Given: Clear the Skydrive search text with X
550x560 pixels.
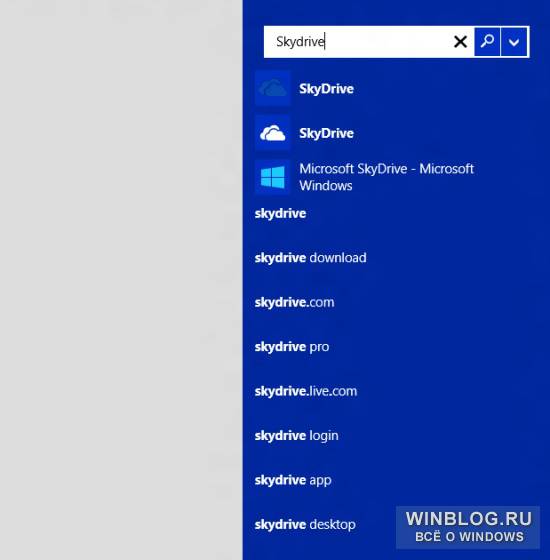Looking at the screenshot, I should pyautogui.click(x=460, y=42).
